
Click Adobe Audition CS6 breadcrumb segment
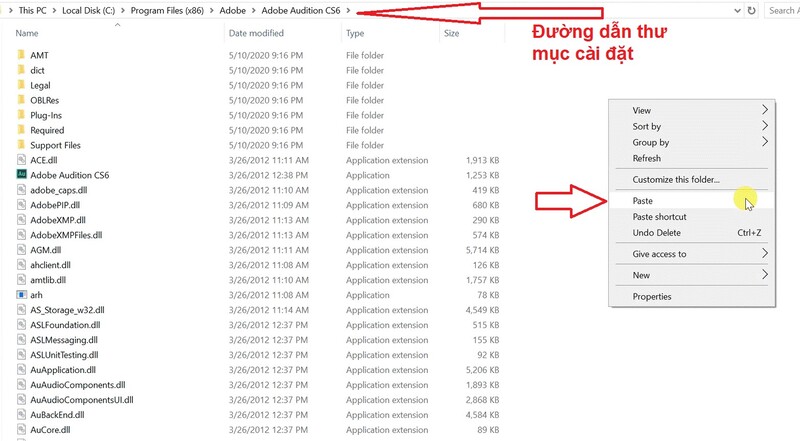click(x=301, y=10)
